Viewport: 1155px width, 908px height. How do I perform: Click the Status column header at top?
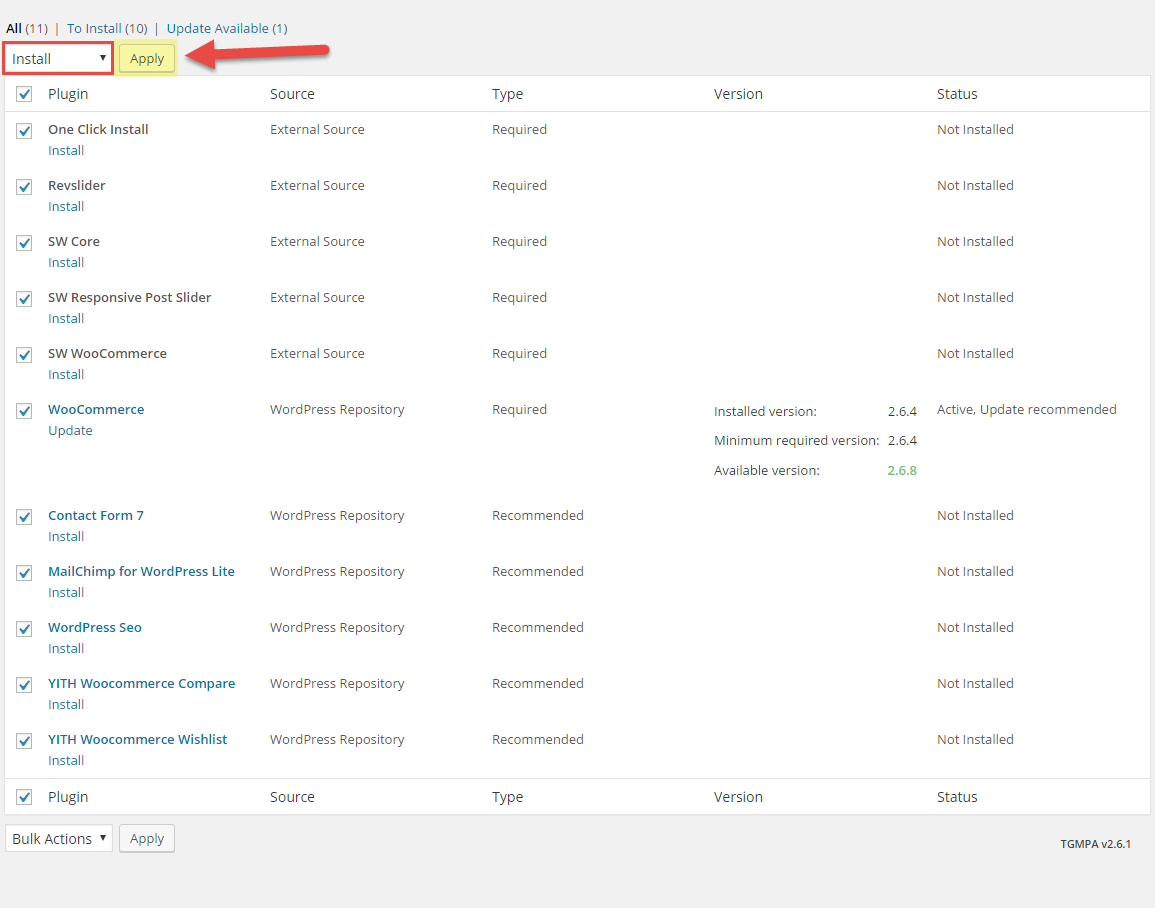click(x=957, y=94)
